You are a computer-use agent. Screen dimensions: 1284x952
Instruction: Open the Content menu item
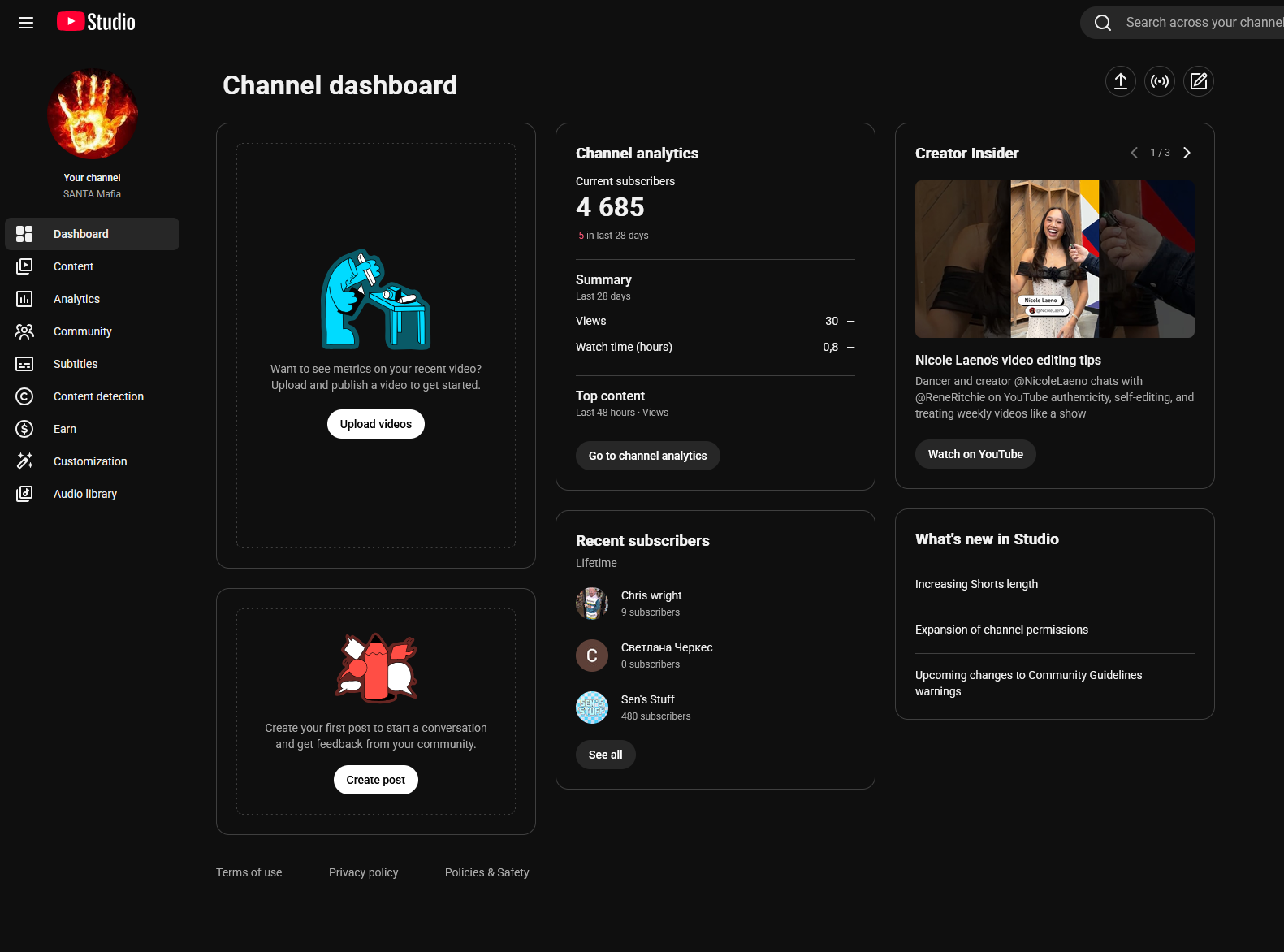[92, 266]
